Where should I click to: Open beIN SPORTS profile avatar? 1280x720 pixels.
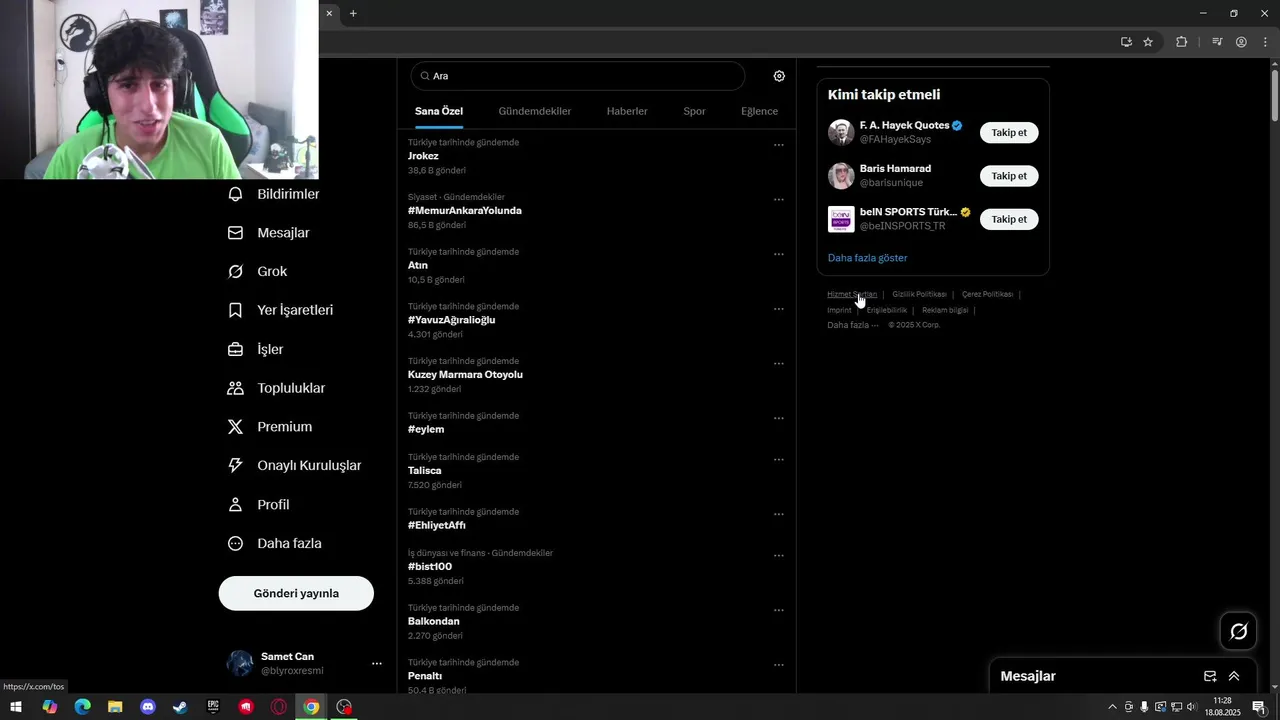[841, 219]
